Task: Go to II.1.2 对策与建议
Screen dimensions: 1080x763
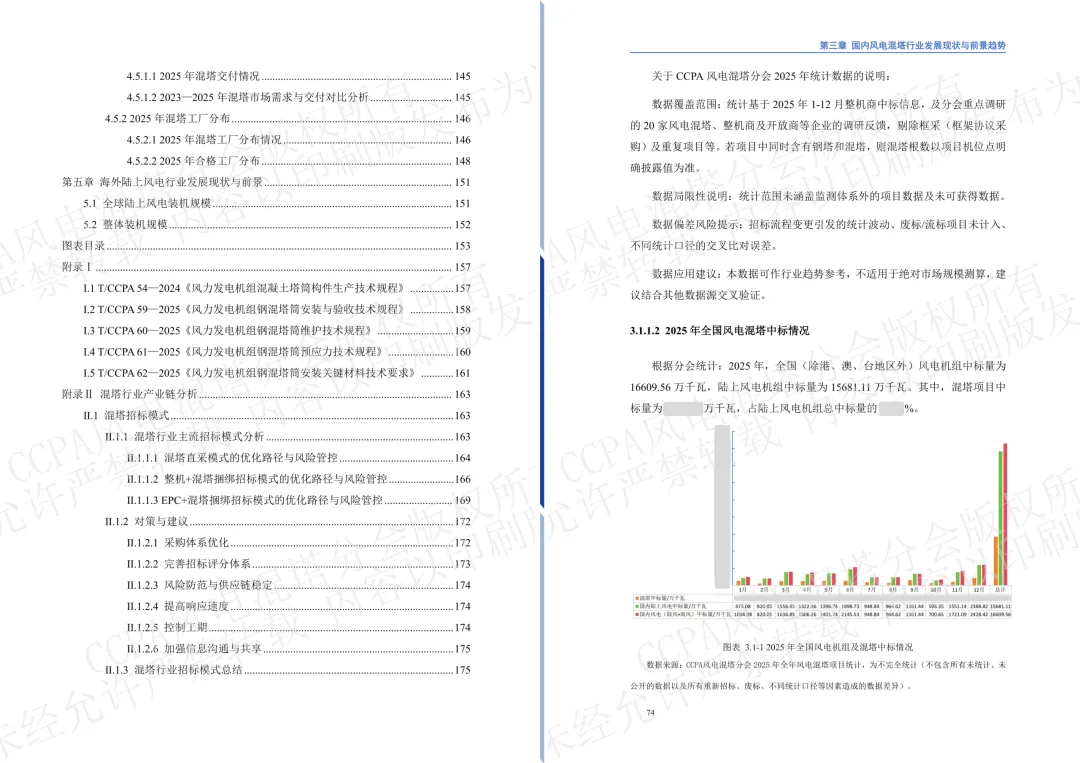Action: [288, 522]
